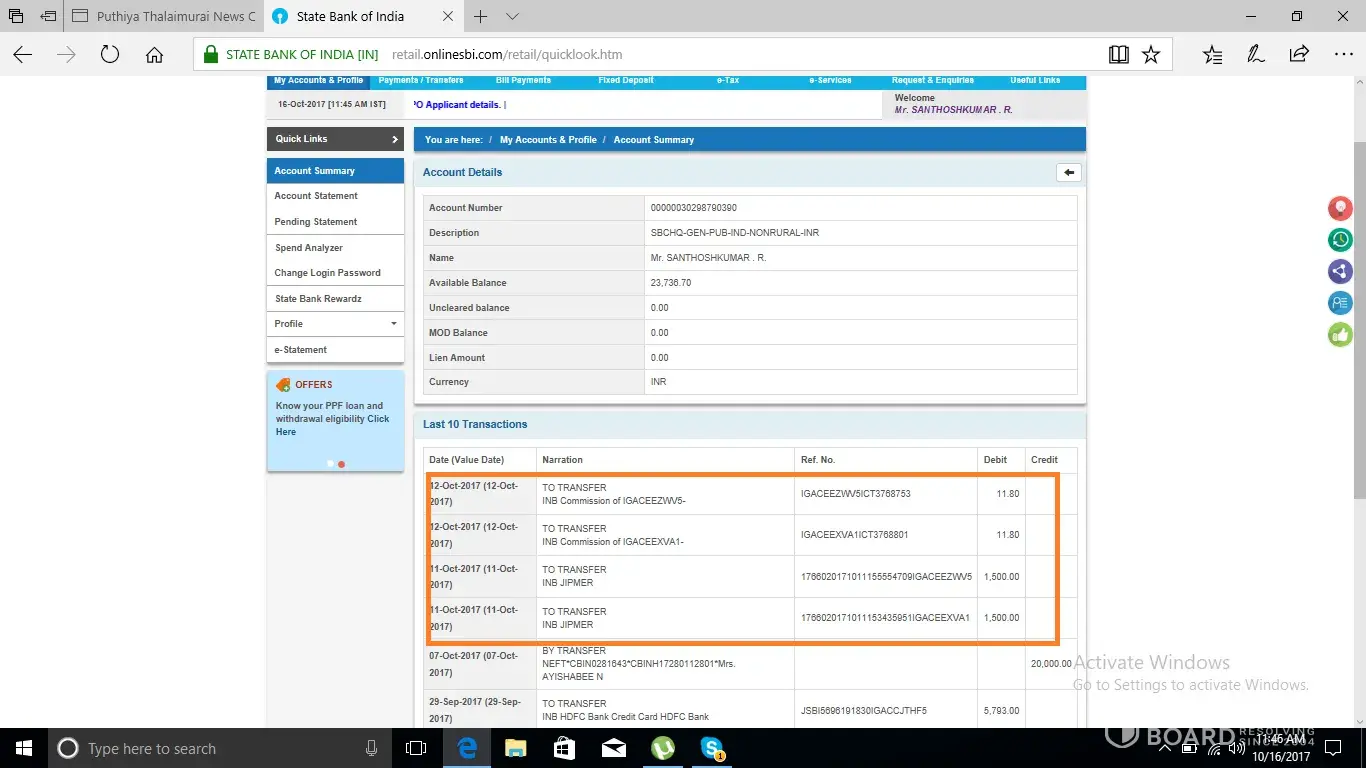Image resolution: width=1366 pixels, height=768 pixels.
Task: Refresh the State Bank page
Action: (110, 55)
